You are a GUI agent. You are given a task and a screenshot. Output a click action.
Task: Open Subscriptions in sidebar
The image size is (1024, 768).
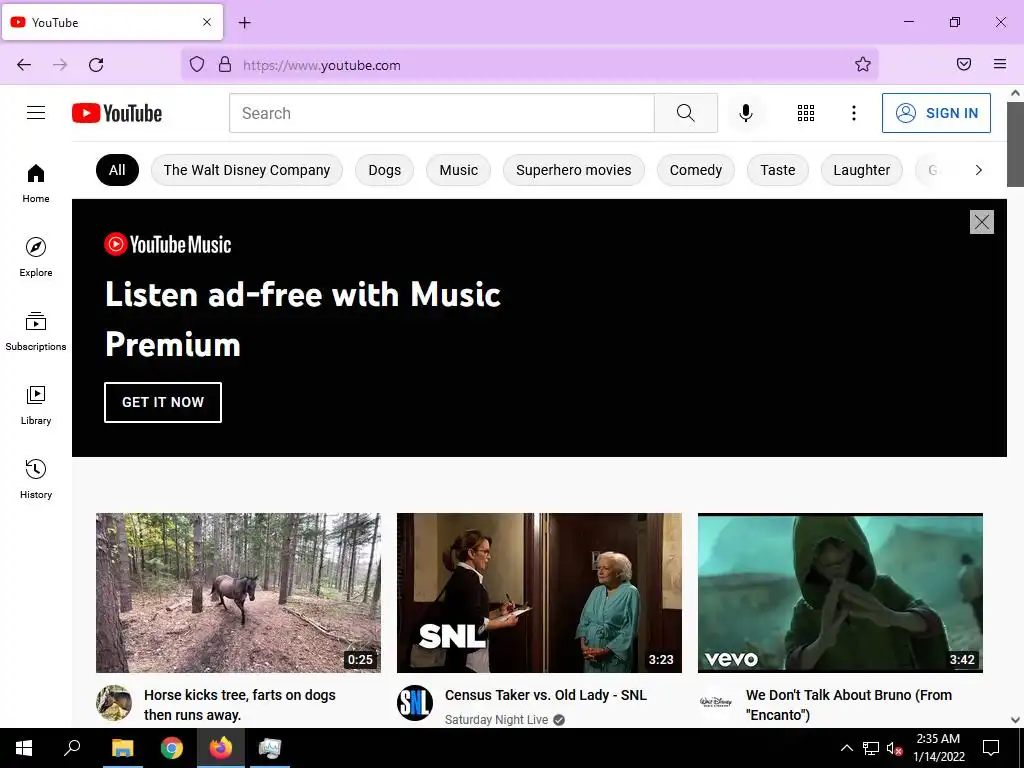pyautogui.click(x=36, y=332)
